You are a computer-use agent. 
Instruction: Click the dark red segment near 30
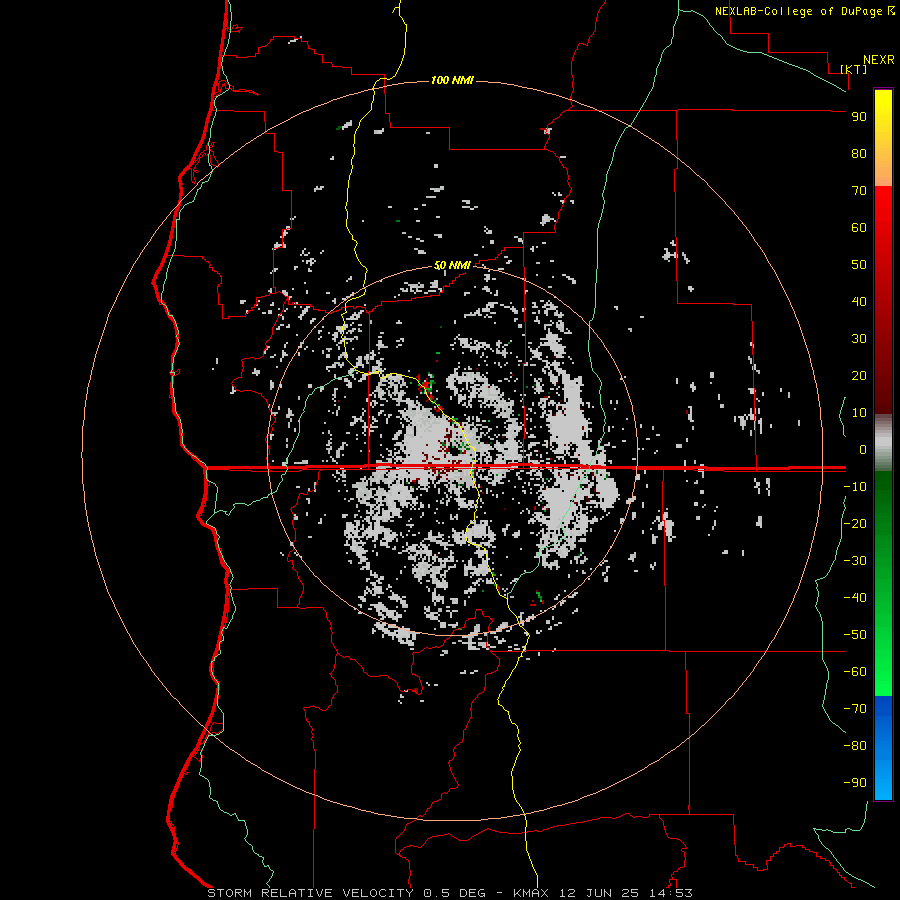(x=883, y=339)
